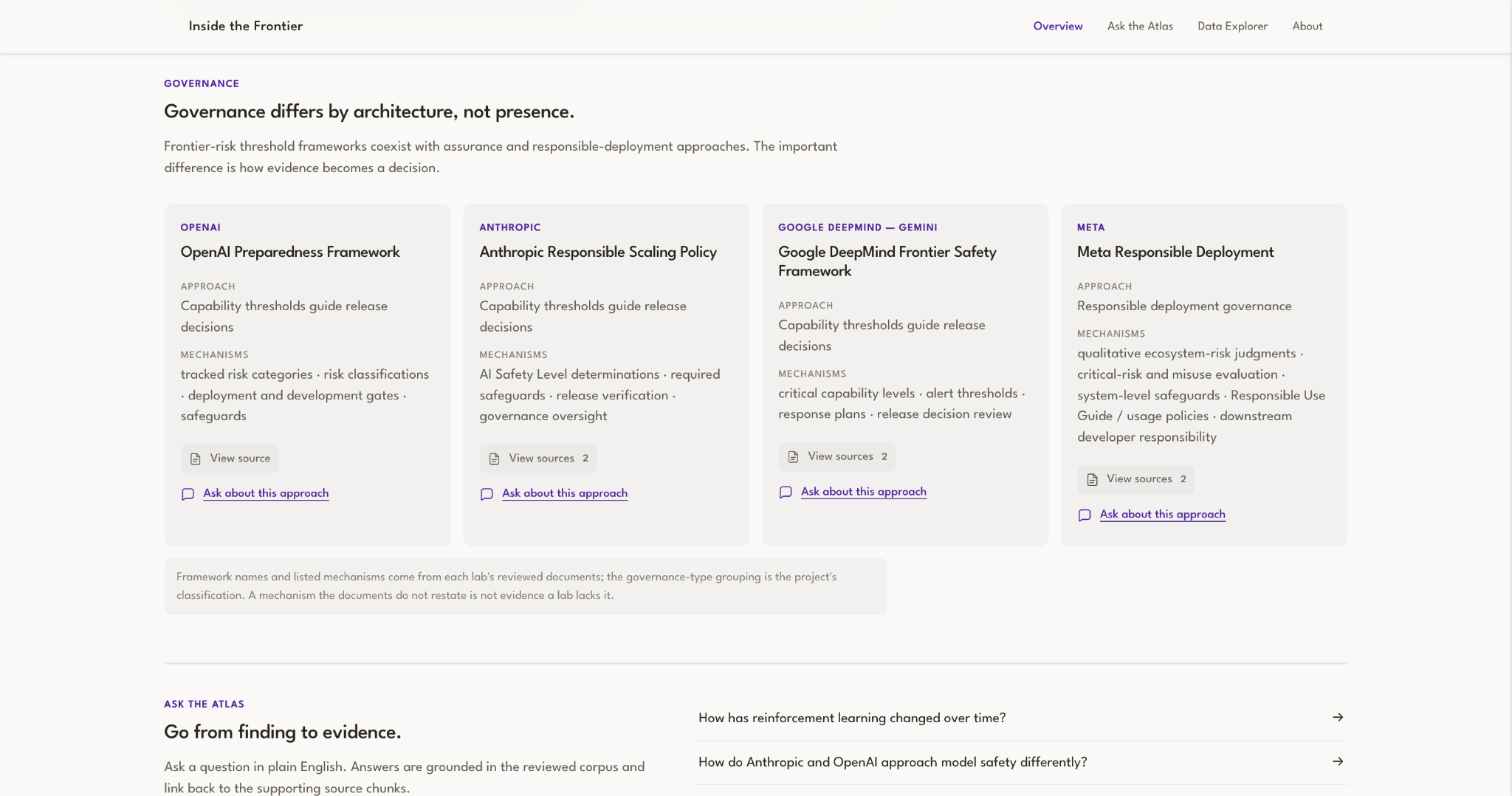Click the Inside the Frontier site title

coord(246,26)
